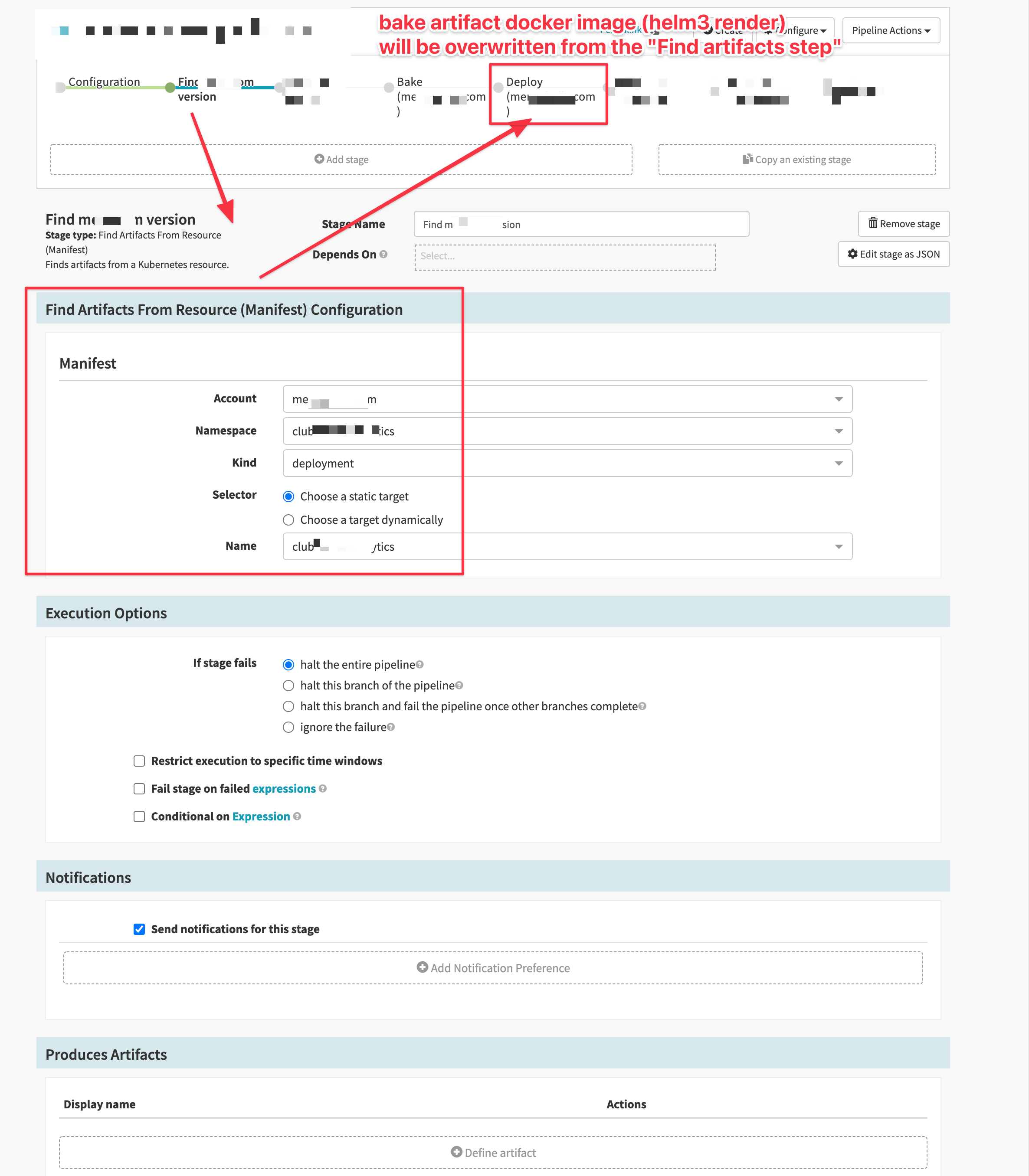This screenshot has height=1176, width=1029.
Task: Click into the Stage Name input field
Action: coord(581,224)
